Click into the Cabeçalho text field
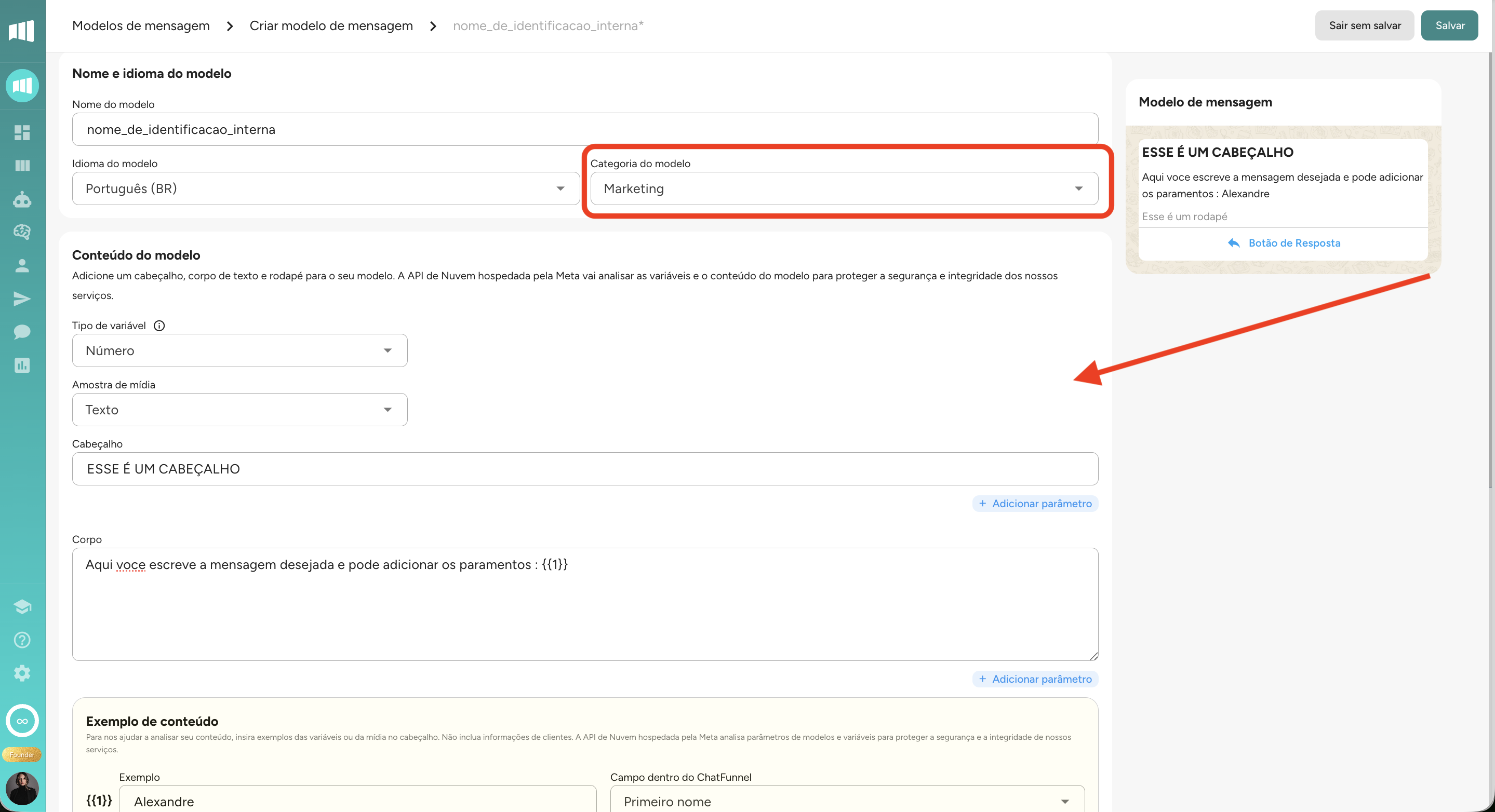This screenshot has height=812, width=1495. click(x=584, y=469)
